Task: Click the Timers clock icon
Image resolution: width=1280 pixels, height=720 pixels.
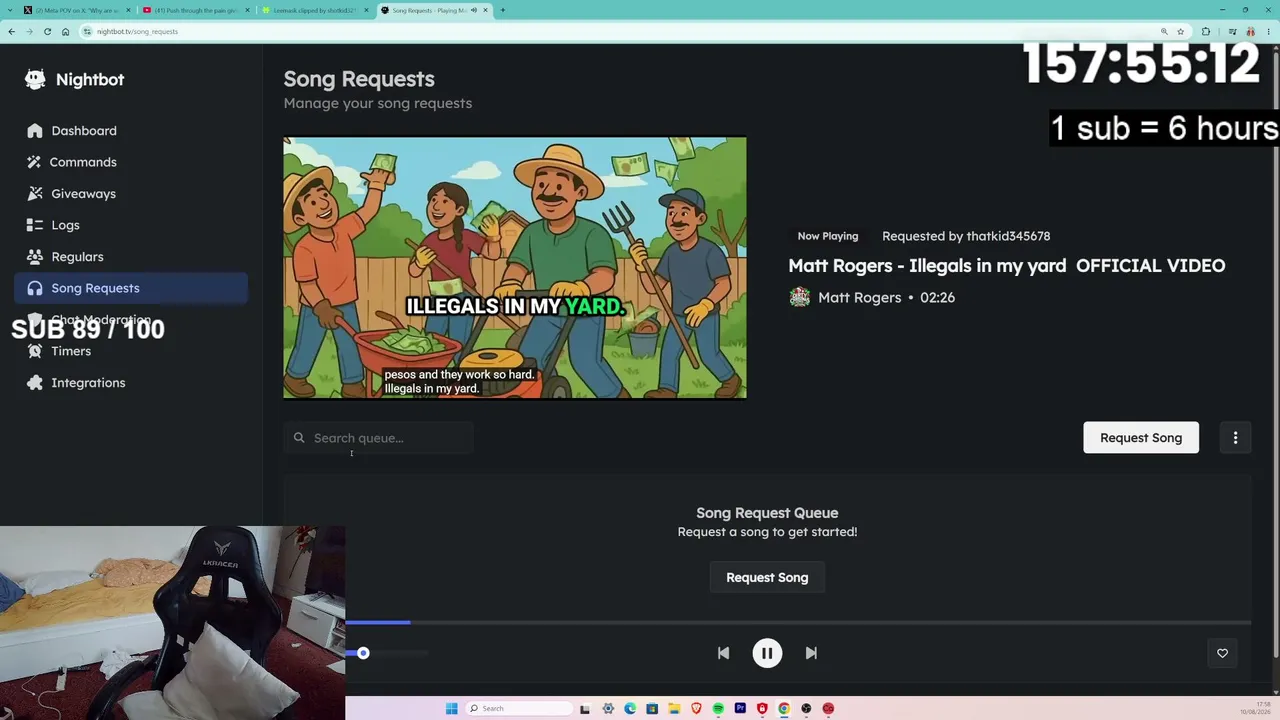Action: [x=35, y=351]
